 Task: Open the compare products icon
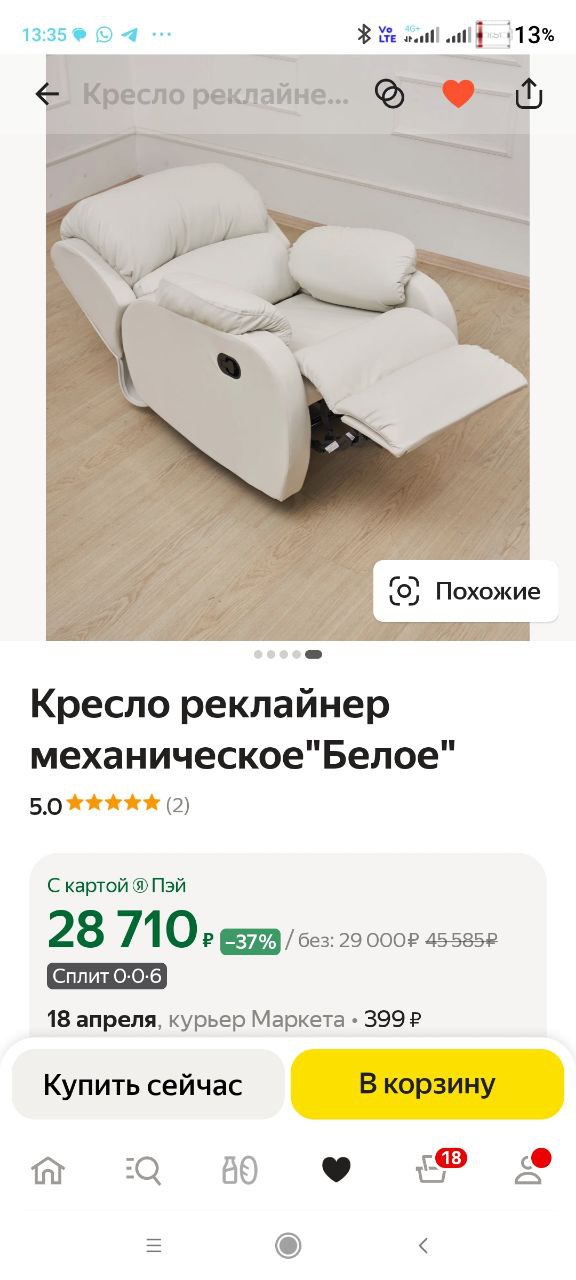click(389, 94)
